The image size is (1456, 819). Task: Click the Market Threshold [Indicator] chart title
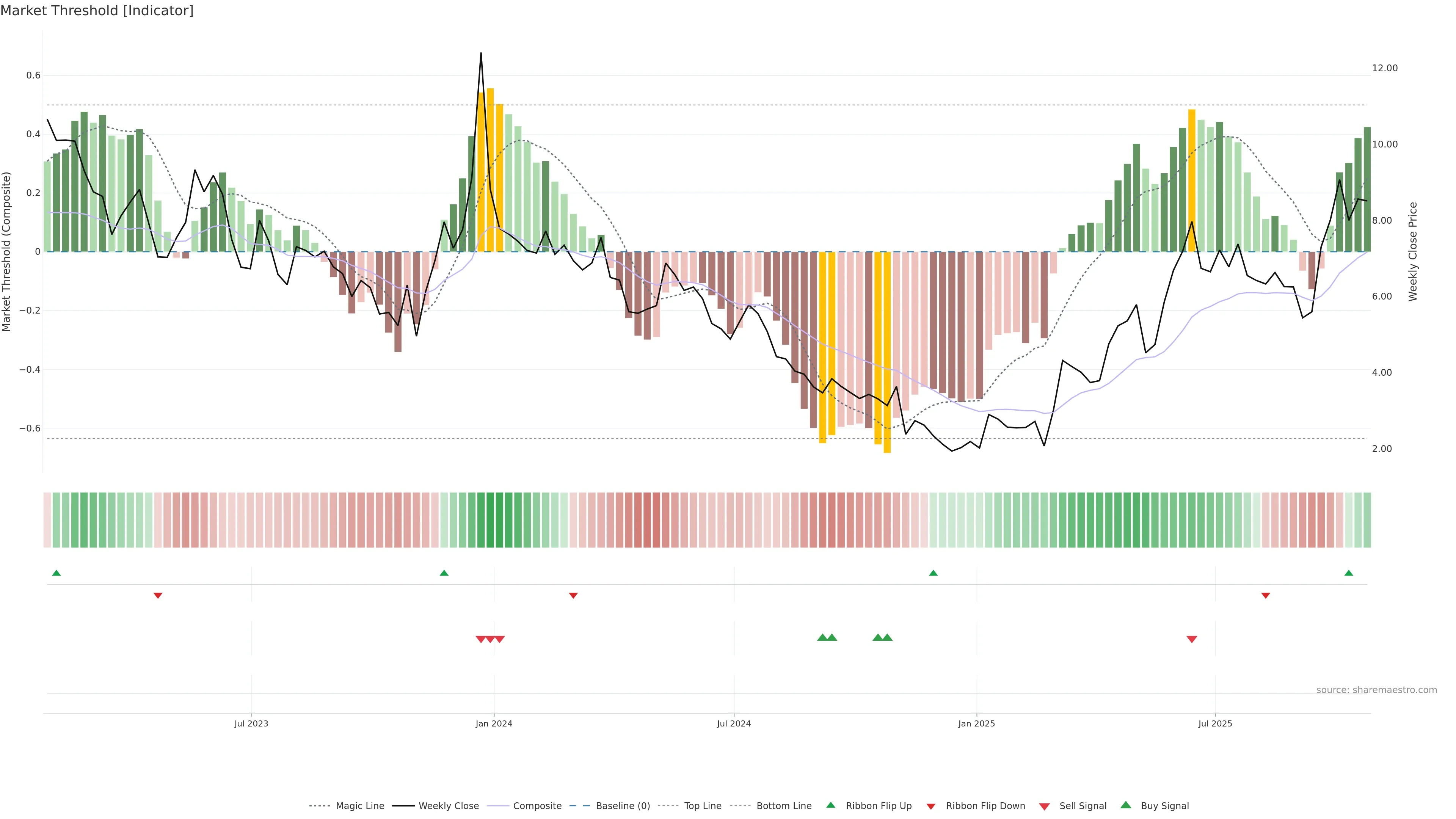coord(97,11)
